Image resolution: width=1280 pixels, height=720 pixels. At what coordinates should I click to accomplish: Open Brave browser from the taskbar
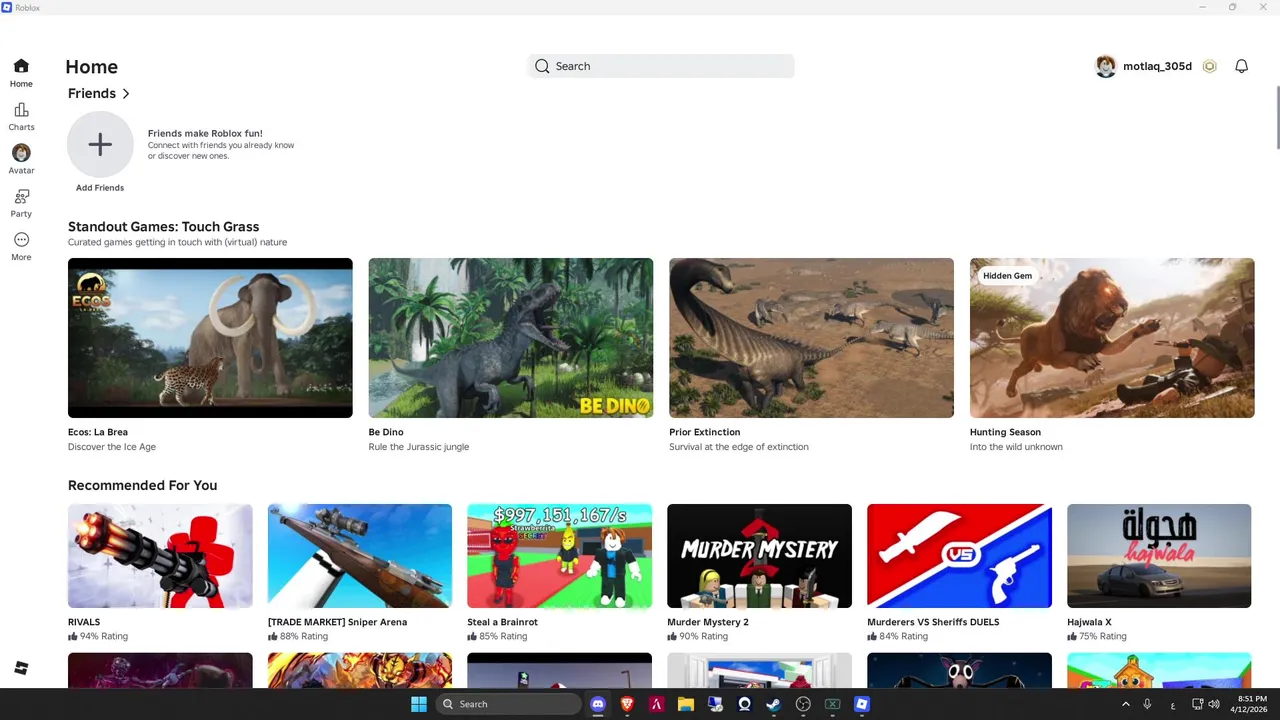tap(627, 704)
